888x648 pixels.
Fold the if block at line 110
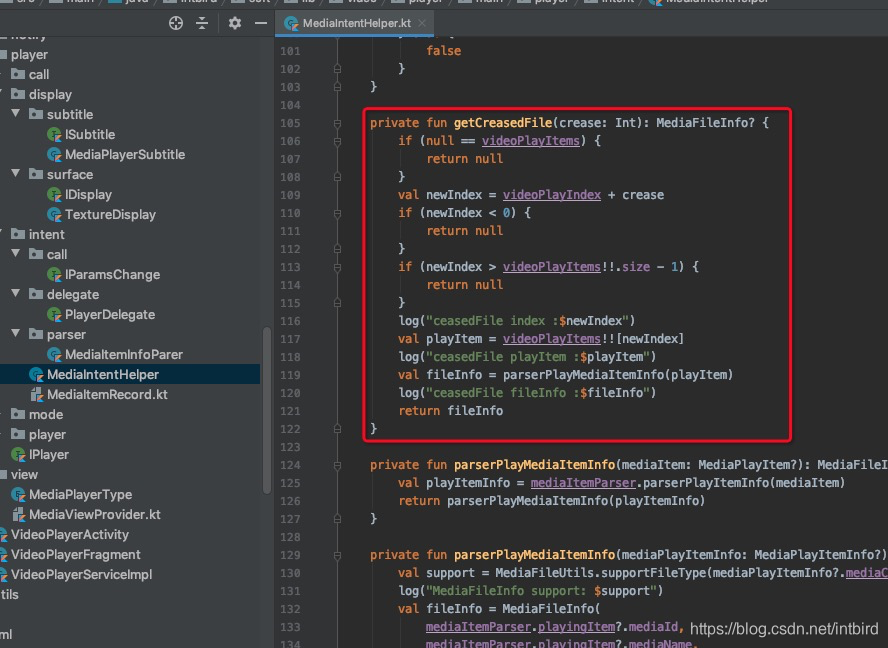(x=338, y=213)
